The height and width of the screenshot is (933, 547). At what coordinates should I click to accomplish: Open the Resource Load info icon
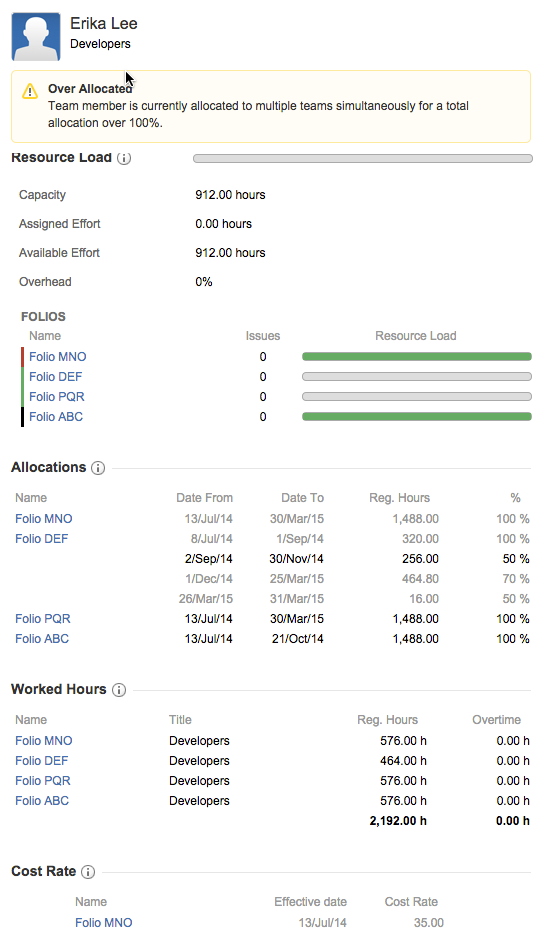tap(124, 158)
